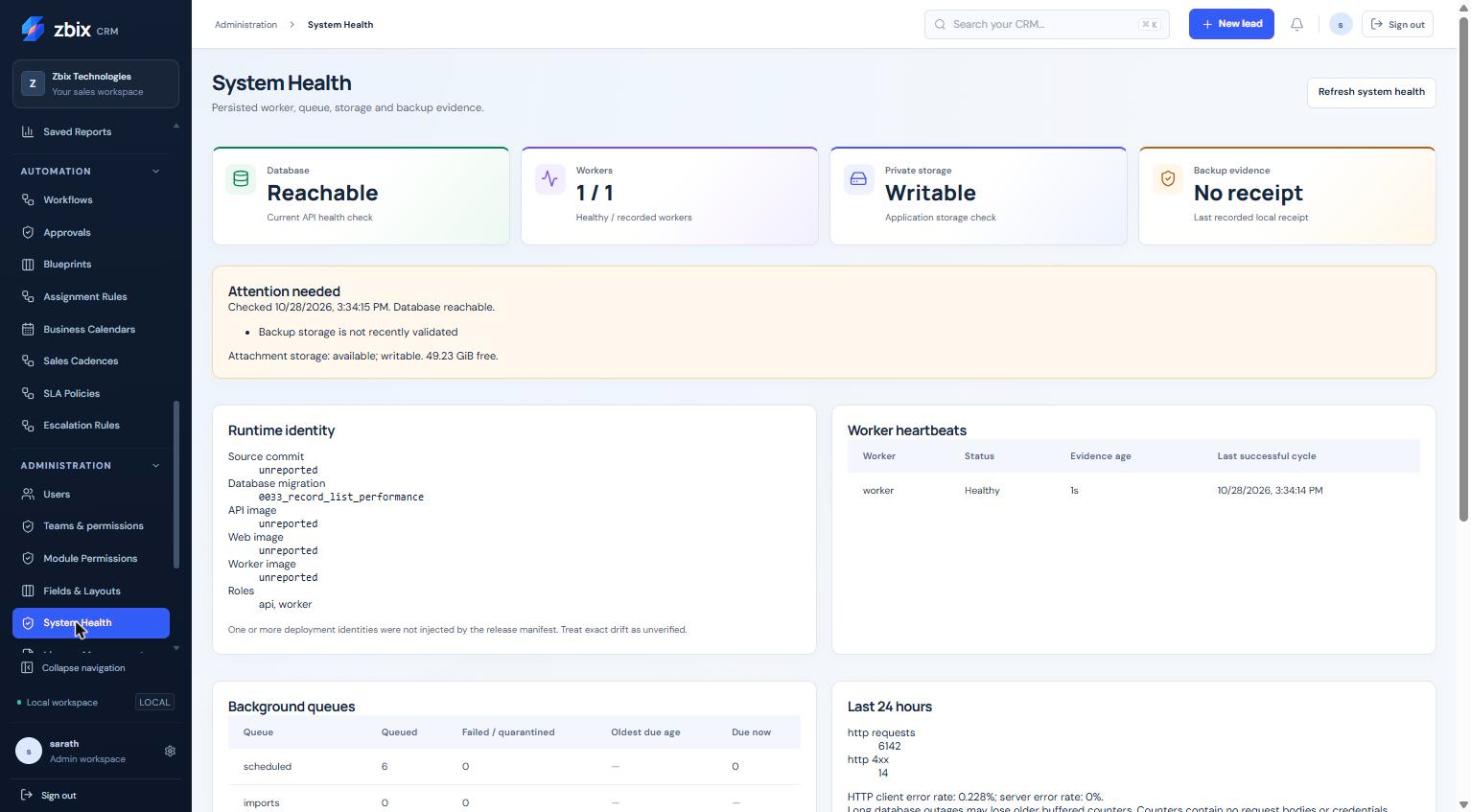
Task: Click Refresh system health button
Action: [x=1371, y=92]
